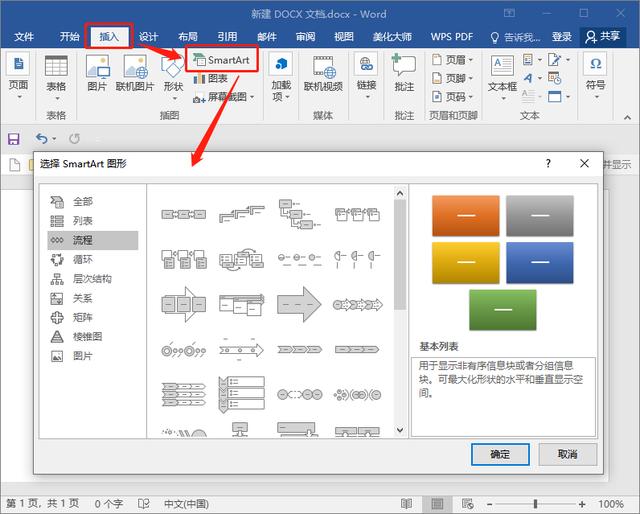Click the 联机视频 (Online Video) icon

tap(322, 67)
